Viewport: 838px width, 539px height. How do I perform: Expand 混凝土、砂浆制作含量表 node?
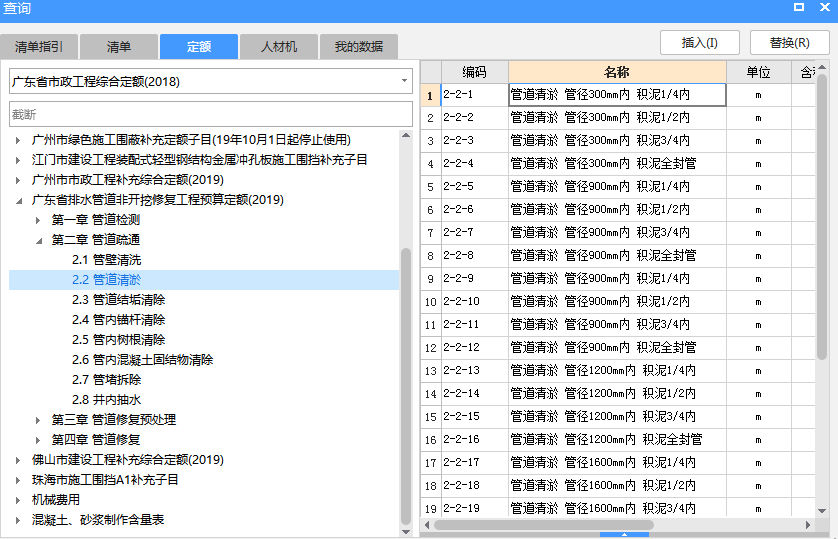(18, 520)
